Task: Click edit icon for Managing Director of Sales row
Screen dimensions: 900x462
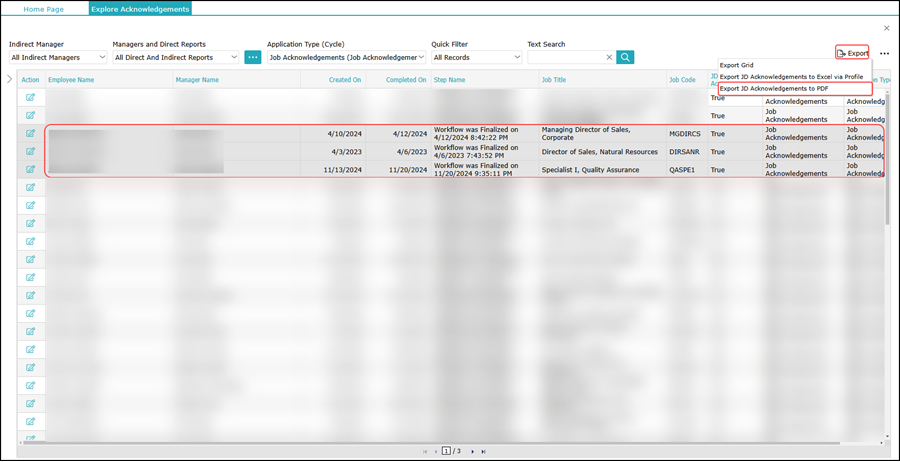Action: (31, 133)
